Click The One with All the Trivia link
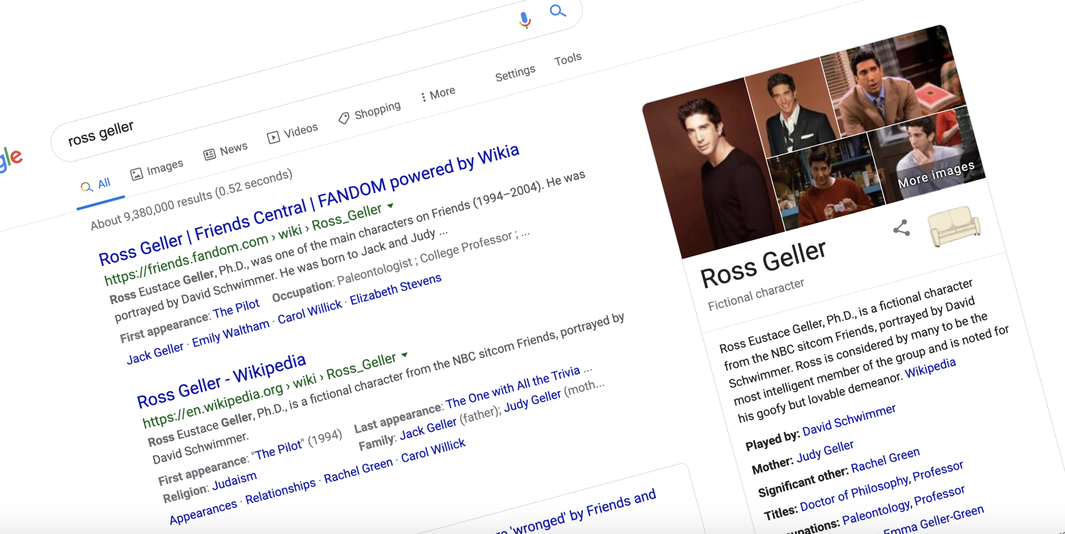The height and width of the screenshot is (534, 1065). 513,386
